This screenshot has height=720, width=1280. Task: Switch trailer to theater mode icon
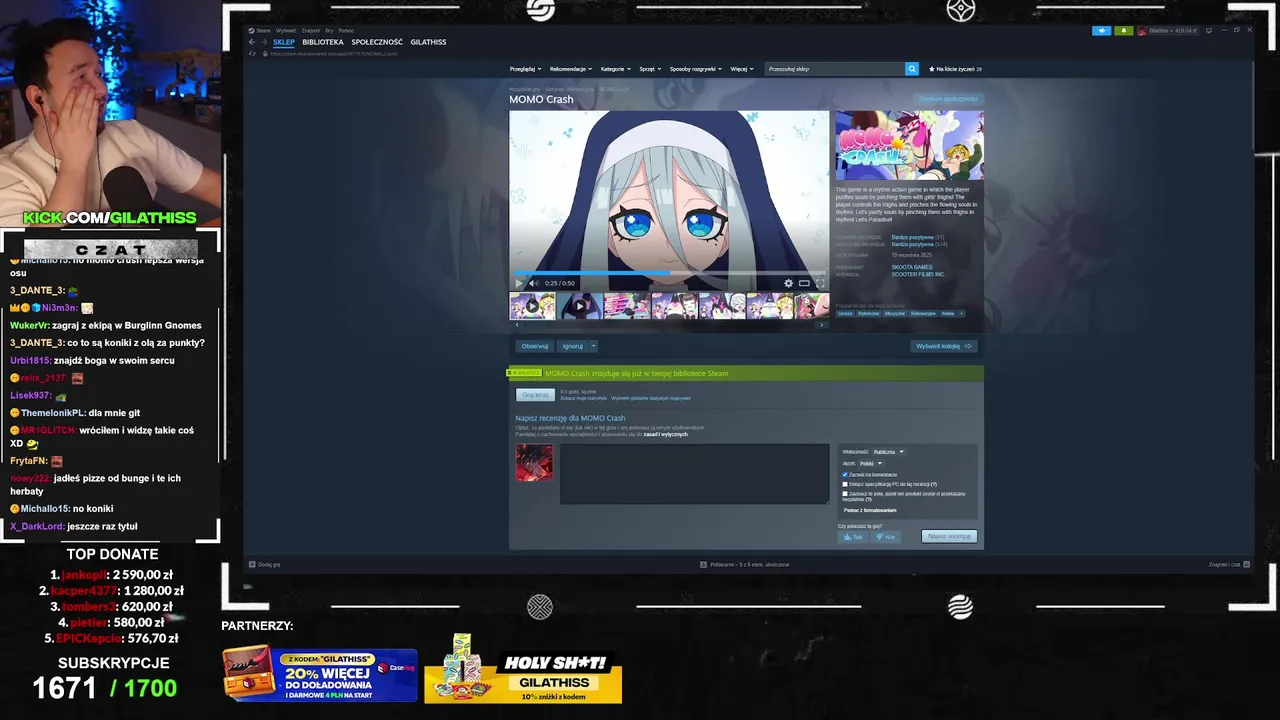pos(804,283)
